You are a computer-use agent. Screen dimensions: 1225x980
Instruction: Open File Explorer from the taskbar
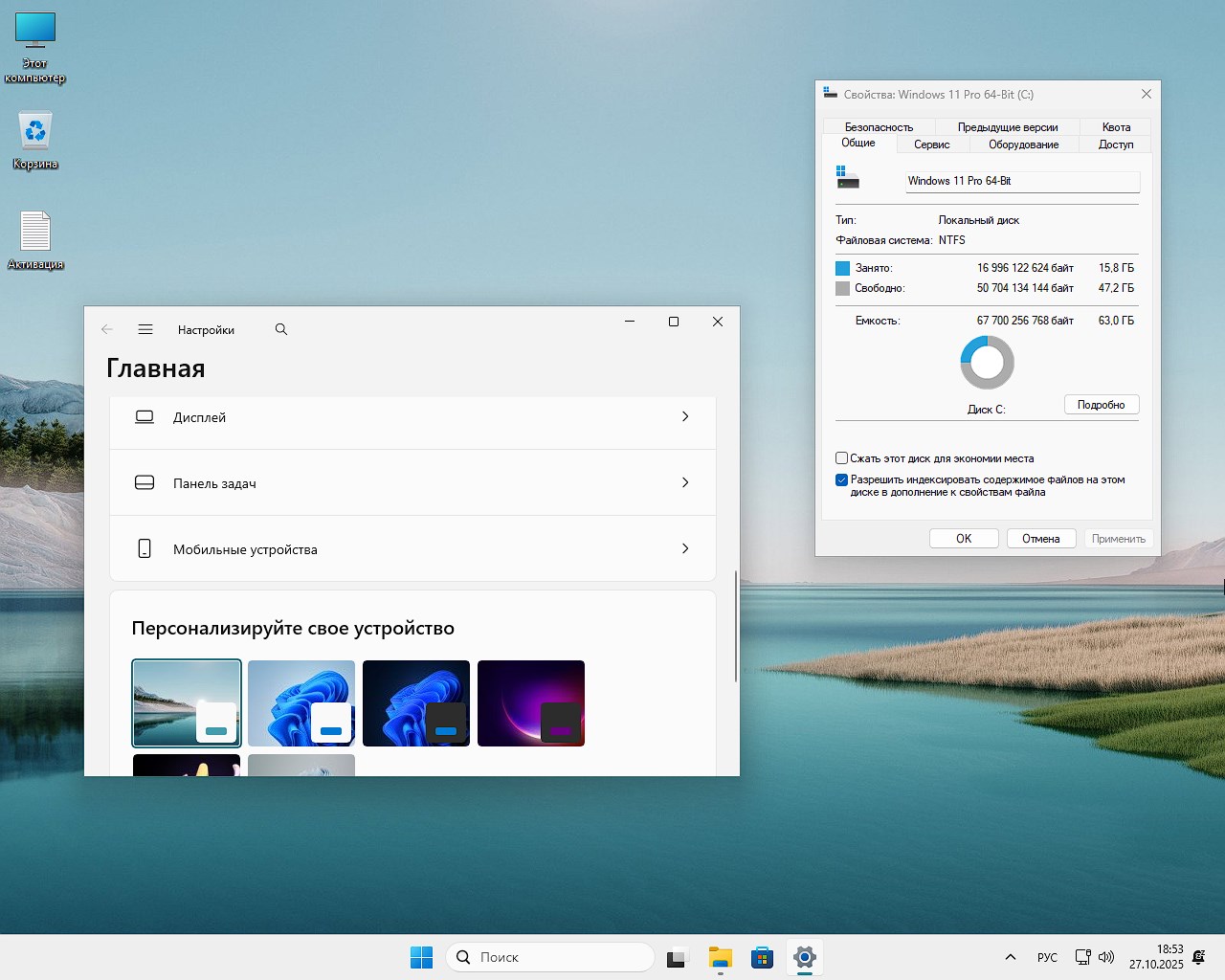coord(720,957)
